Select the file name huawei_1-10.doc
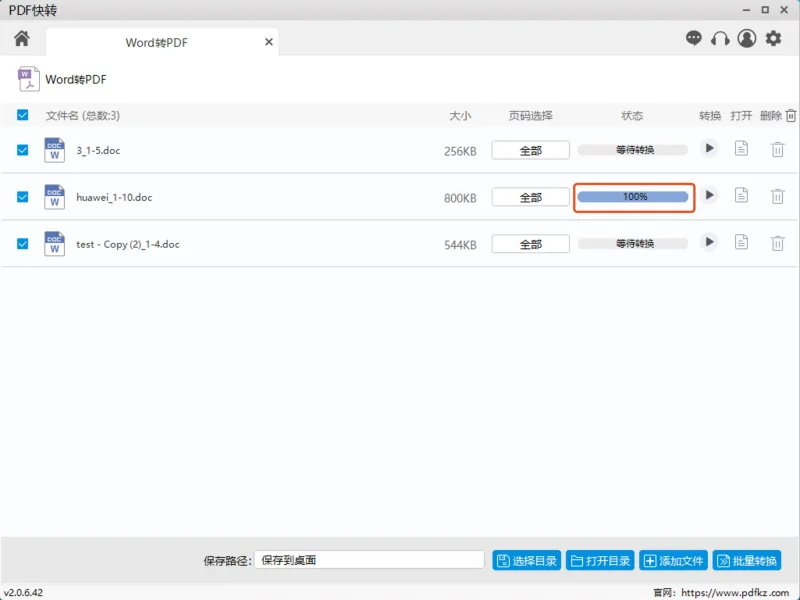Viewport: 800px width, 600px height. 114,197
